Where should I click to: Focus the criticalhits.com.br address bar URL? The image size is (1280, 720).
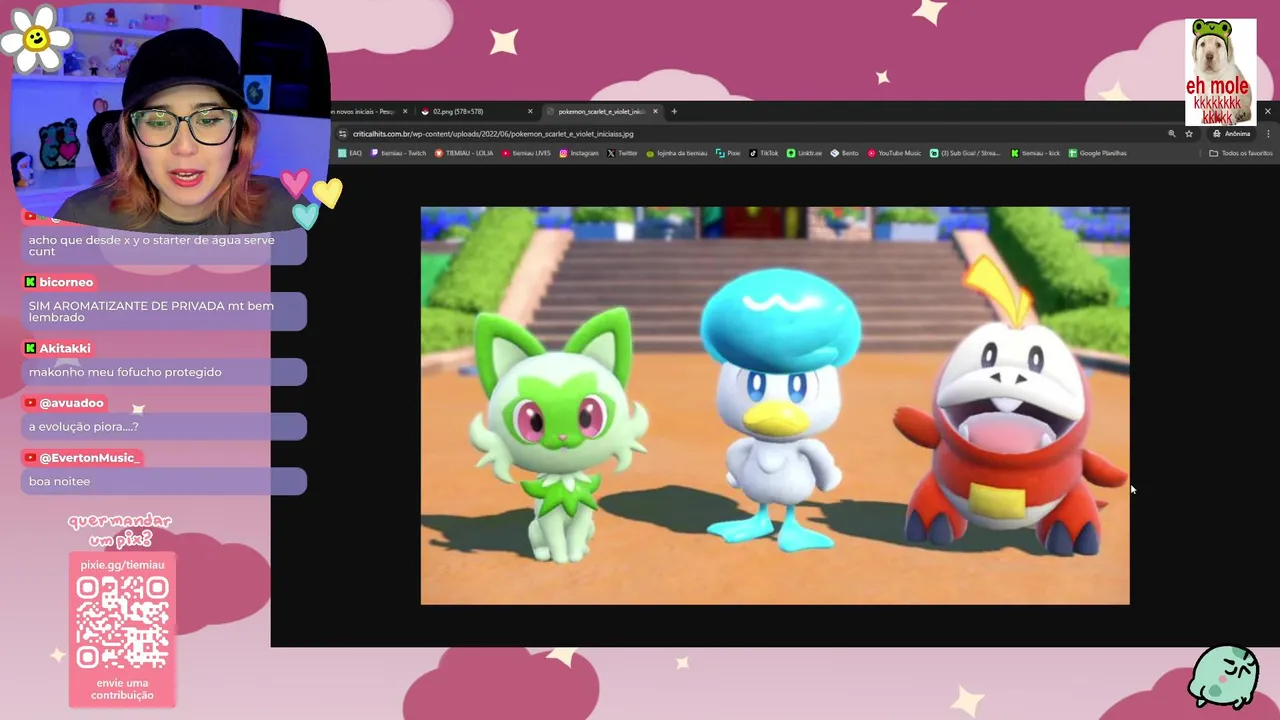tap(493, 133)
